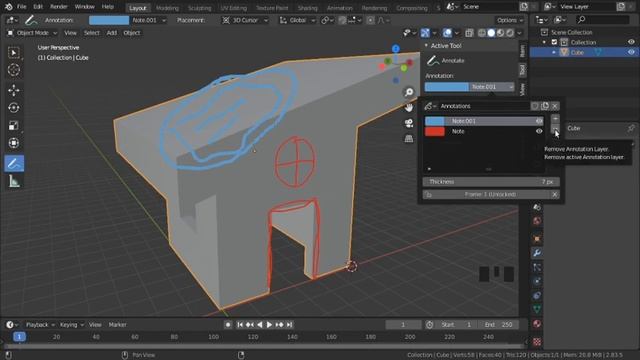The height and width of the screenshot is (360, 640).
Task: Toggle Collection visibility eye in outliner
Action: [631, 42]
